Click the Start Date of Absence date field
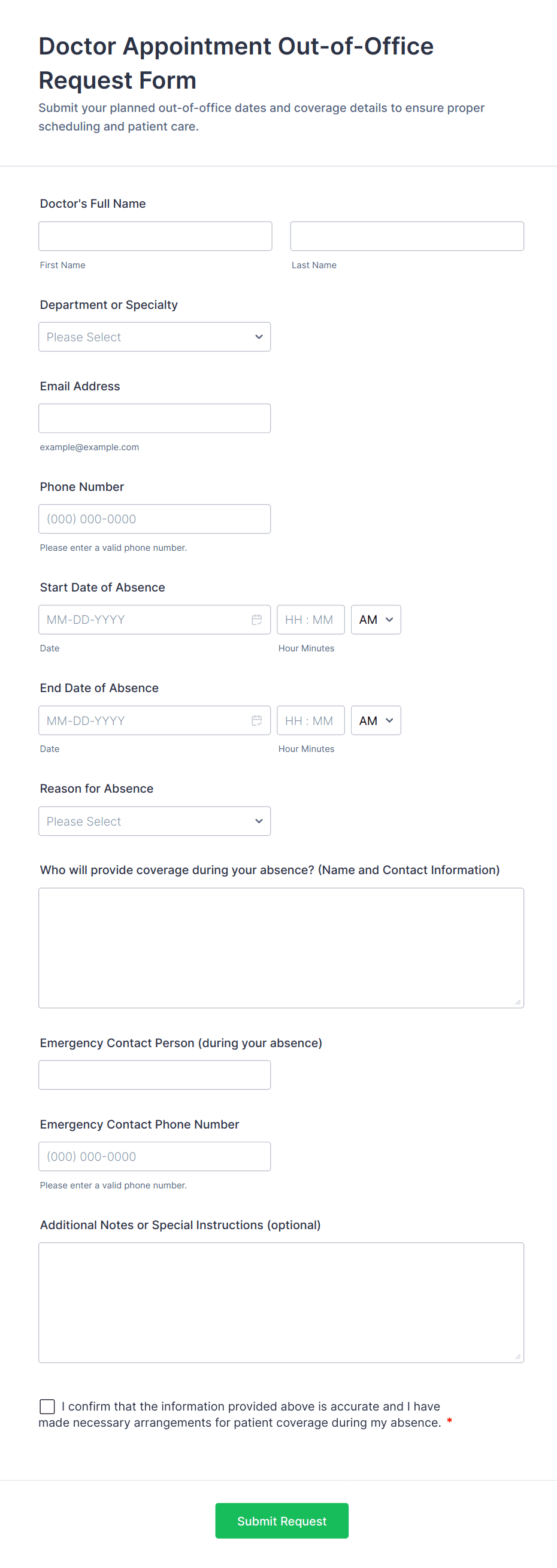Image resolution: width=557 pixels, height=1568 pixels. tap(143, 620)
